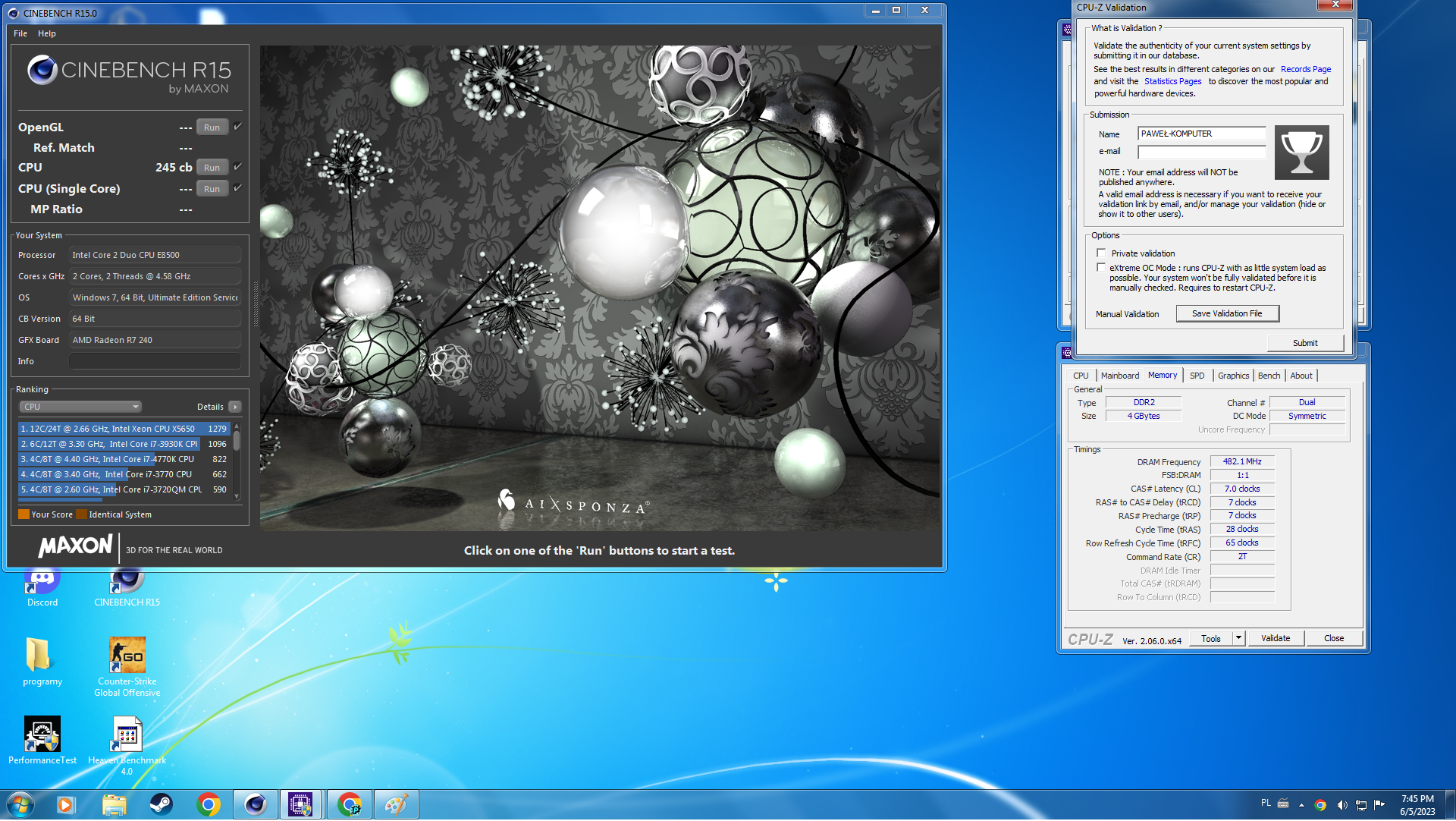Image resolution: width=1456 pixels, height=821 pixels.
Task: Expand ranking Details arrow button
Action: pyautogui.click(x=235, y=407)
